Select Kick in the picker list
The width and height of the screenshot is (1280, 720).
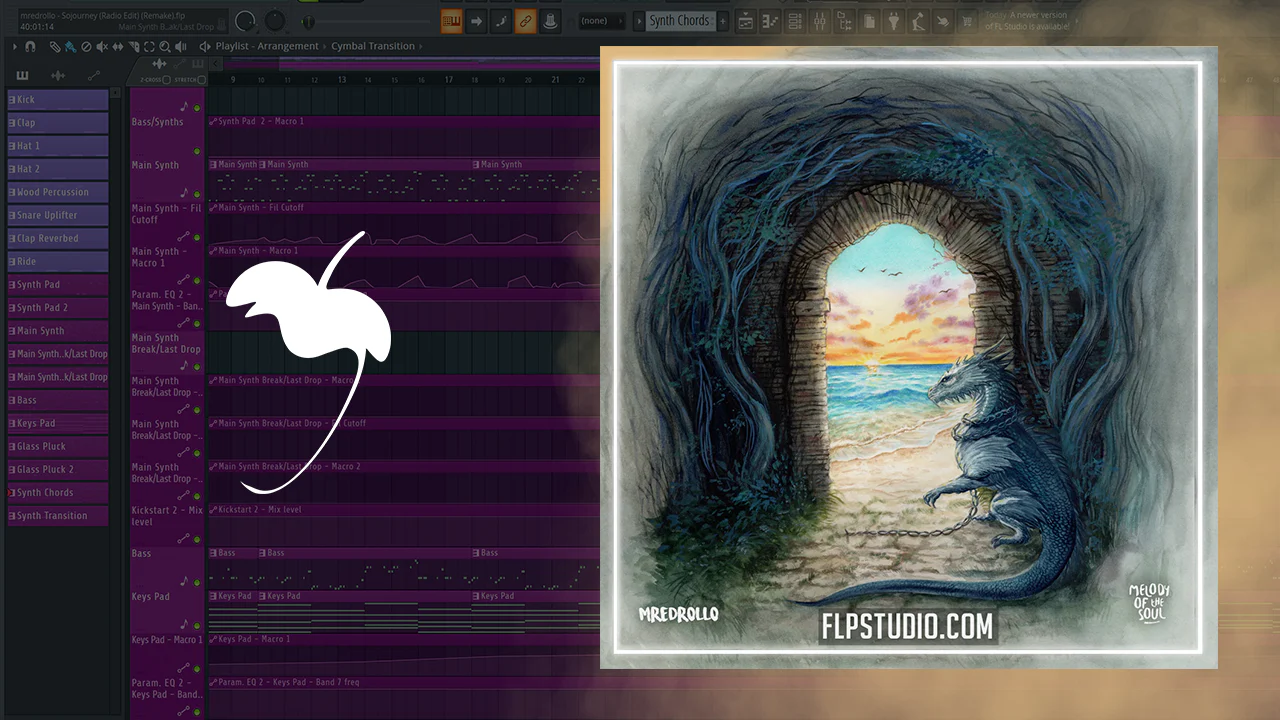58,100
